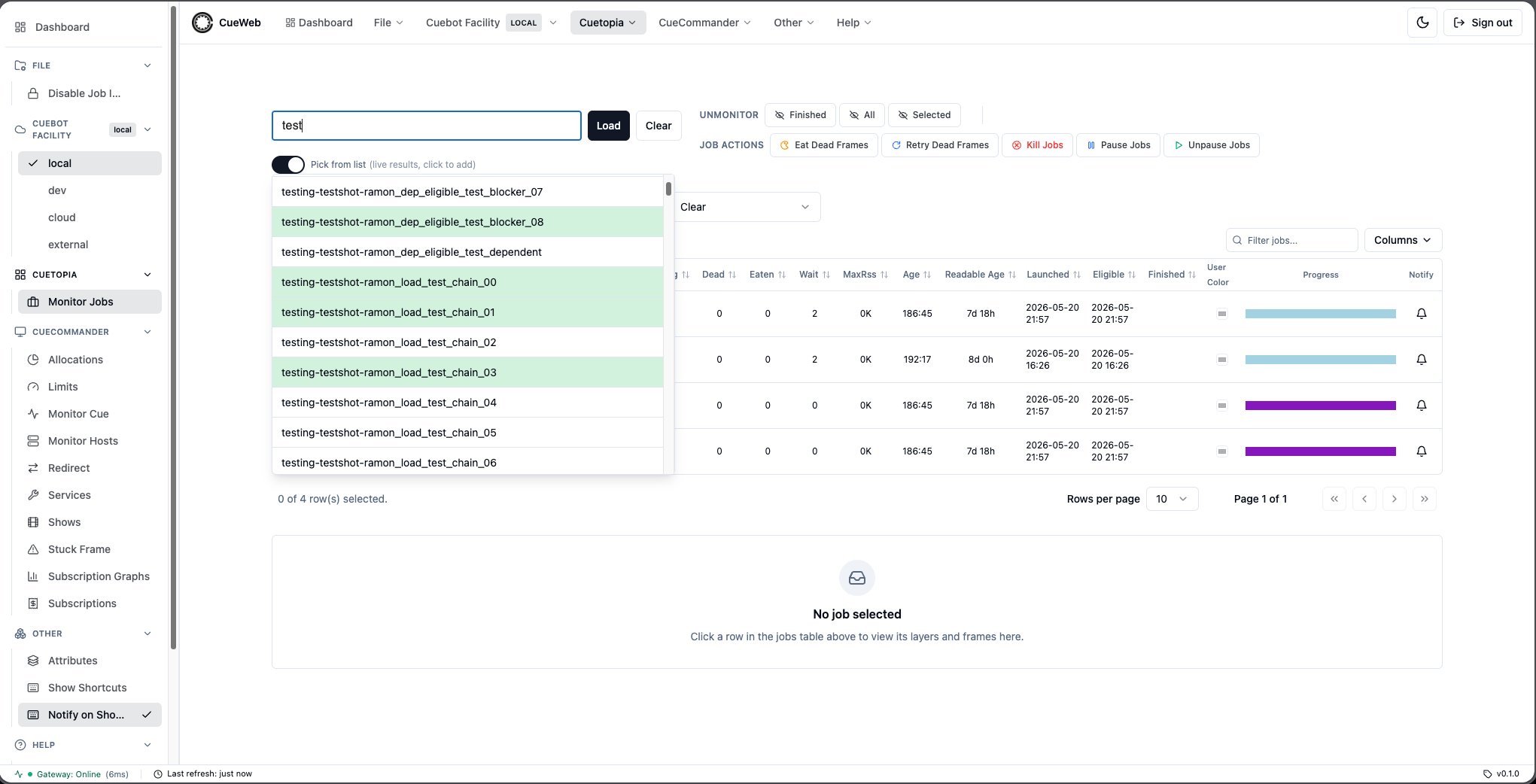
Task: Click the notify bell in third job row
Action: point(1422,406)
